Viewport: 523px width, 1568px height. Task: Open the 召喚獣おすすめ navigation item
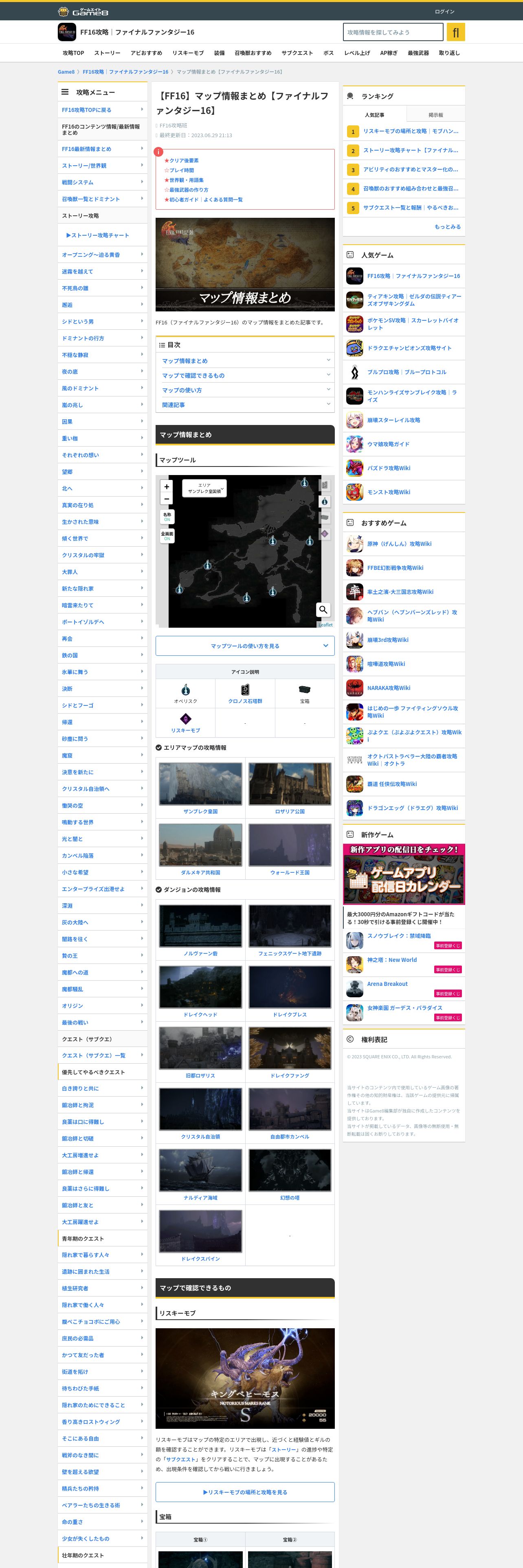(x=253, y=53)
